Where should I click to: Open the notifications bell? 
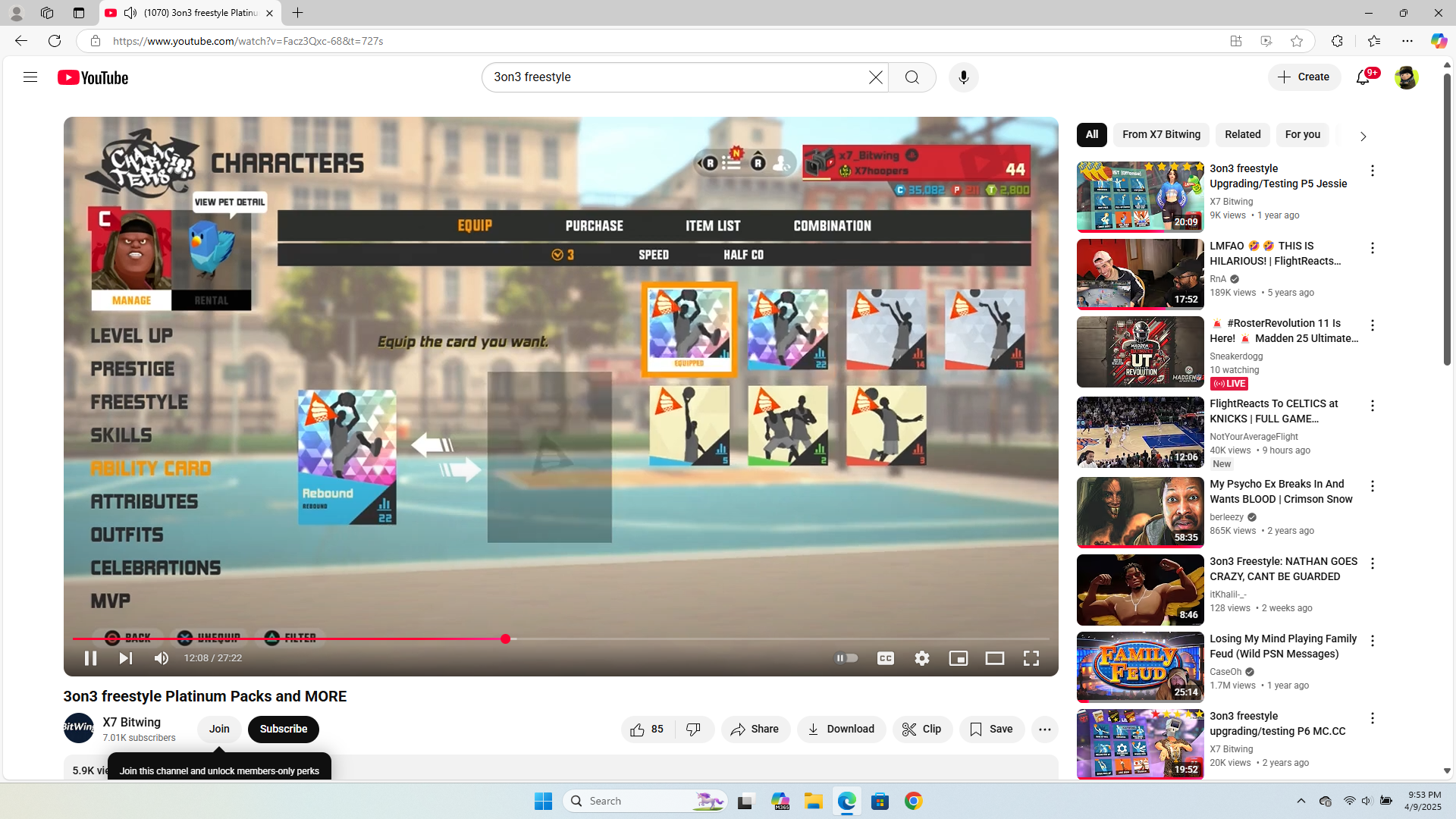(1363, 77)
